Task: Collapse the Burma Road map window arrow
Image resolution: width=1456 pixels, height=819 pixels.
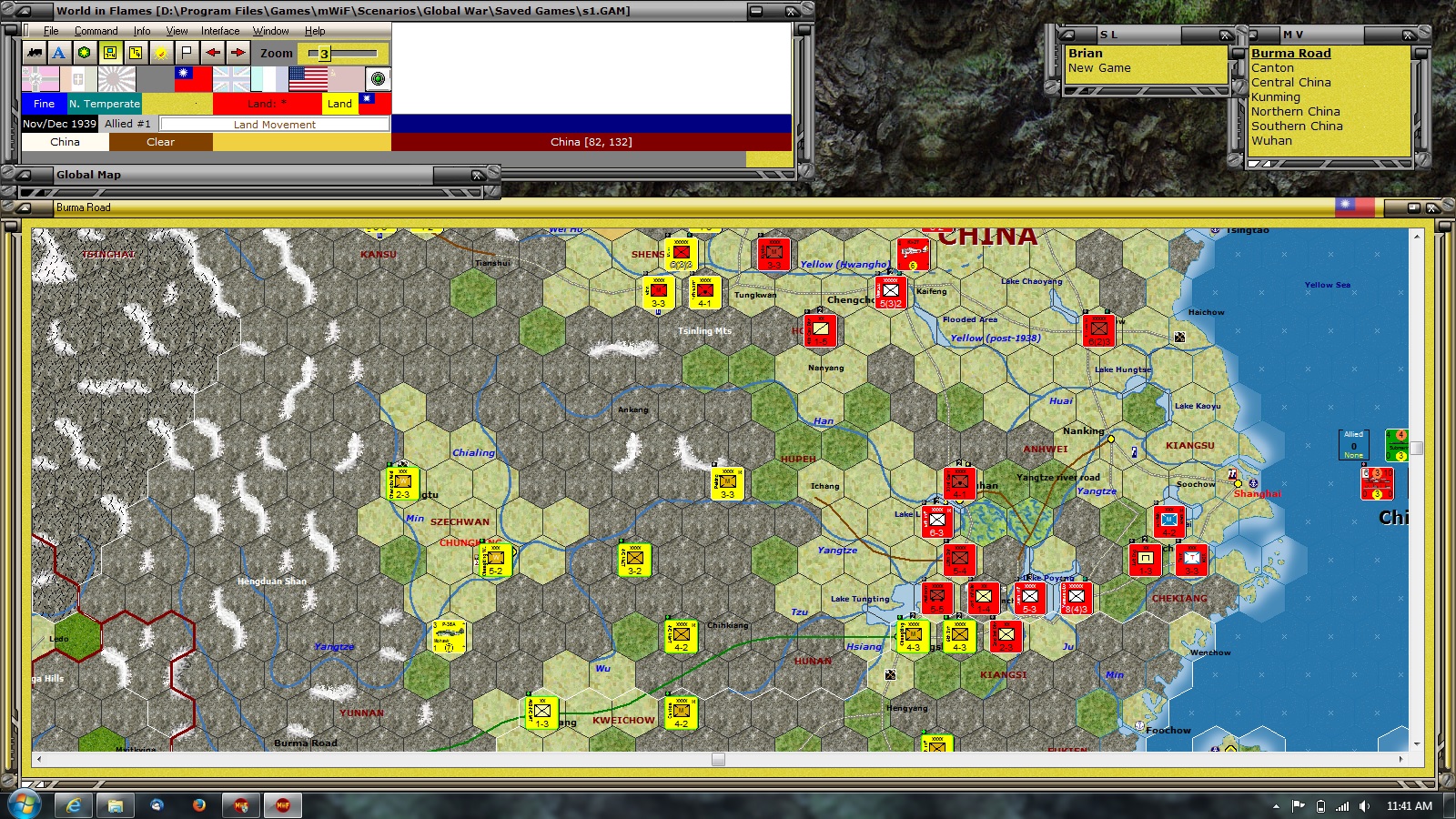Action: (25, 207)
